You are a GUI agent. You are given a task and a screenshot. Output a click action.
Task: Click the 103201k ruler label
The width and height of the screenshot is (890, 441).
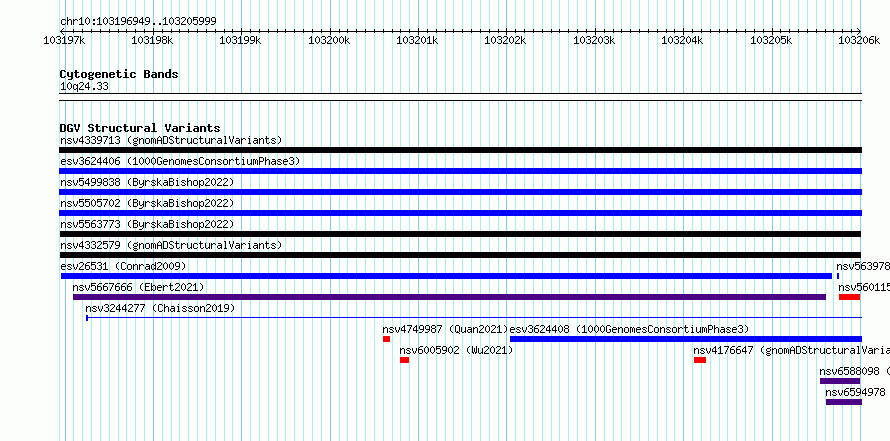(417, 40)
